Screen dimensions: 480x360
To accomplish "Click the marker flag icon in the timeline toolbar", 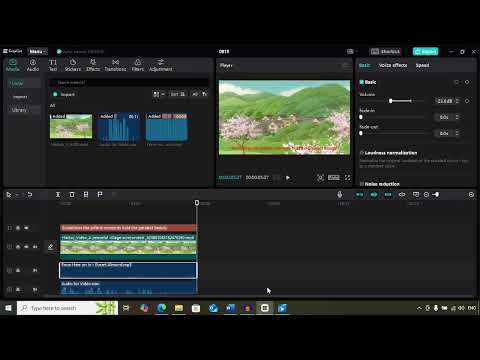I will [100, 195].
